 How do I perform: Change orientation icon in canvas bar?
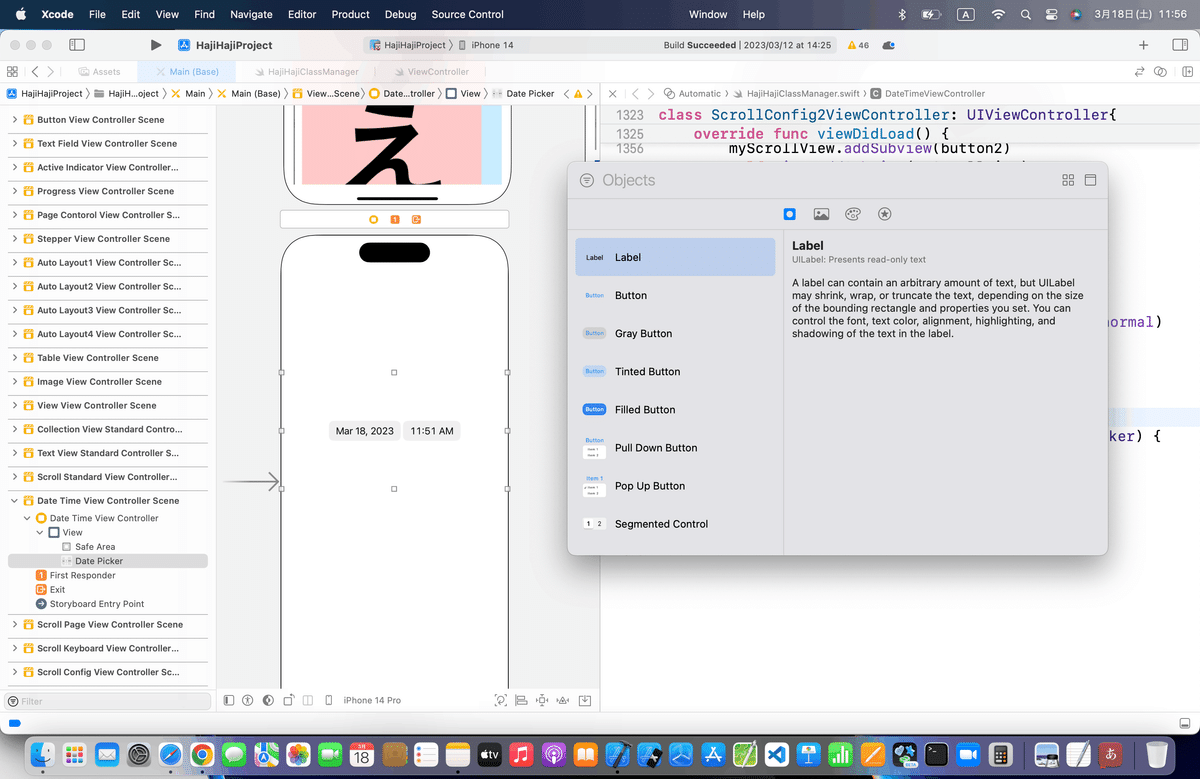click(289, 700)
